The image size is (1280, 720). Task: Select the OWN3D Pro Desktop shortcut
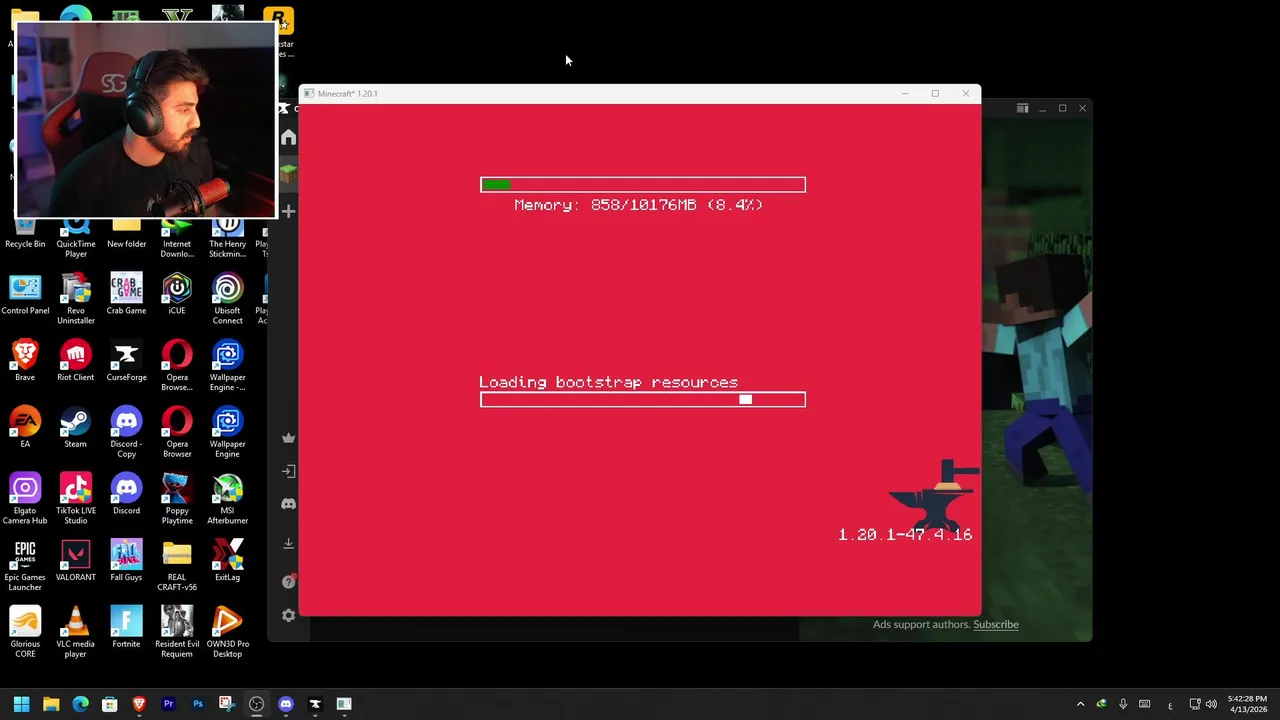point(227,632)
